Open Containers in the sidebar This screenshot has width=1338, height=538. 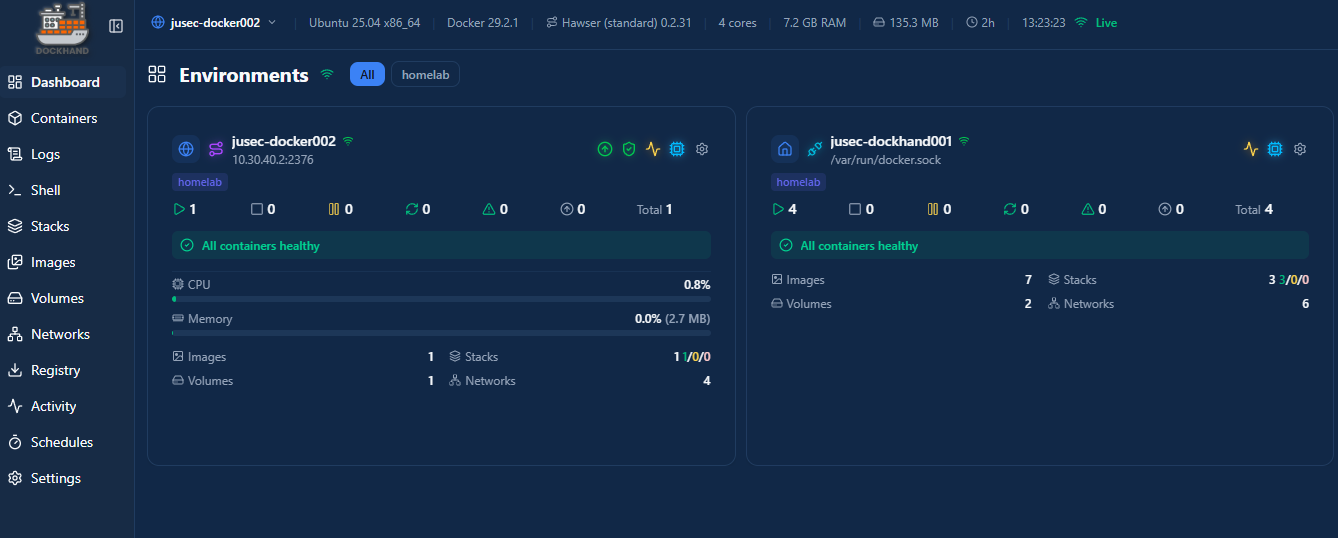(64, 118)
